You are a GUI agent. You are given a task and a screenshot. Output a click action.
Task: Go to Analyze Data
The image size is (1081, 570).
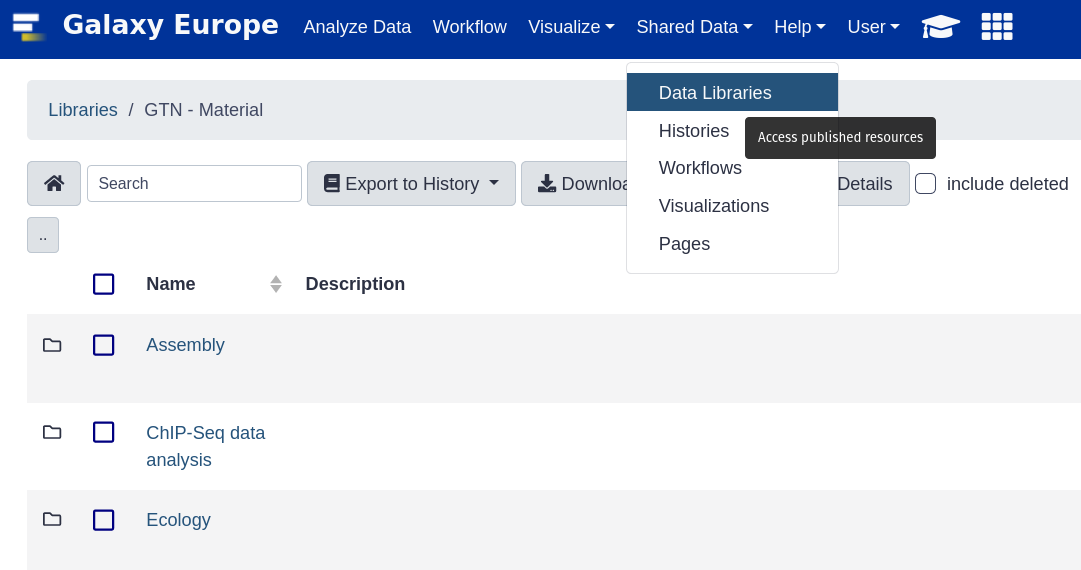click(357, 27)
